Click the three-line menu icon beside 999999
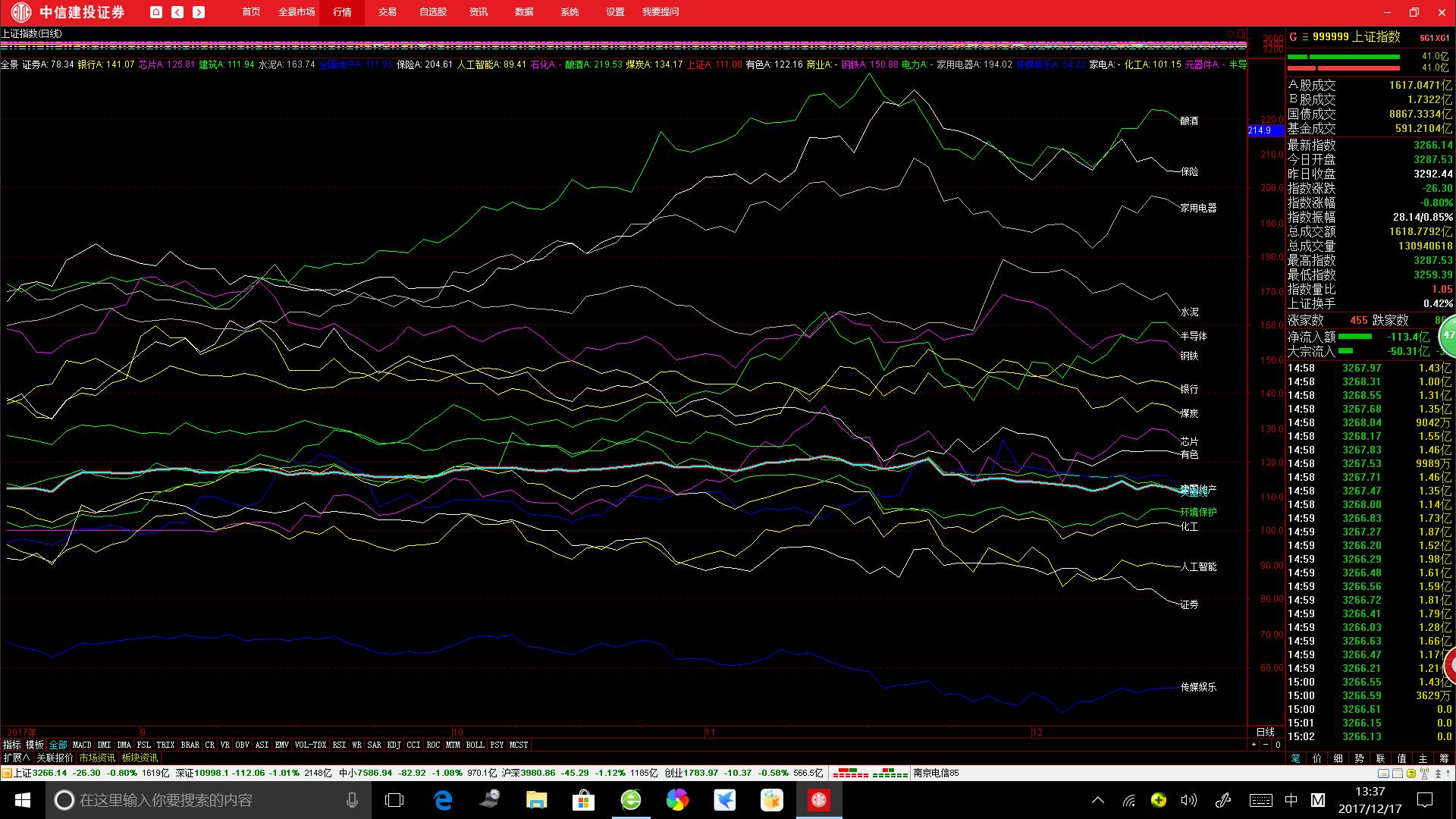This screenshot has width=1456, height=819. tap(1305, 36)
